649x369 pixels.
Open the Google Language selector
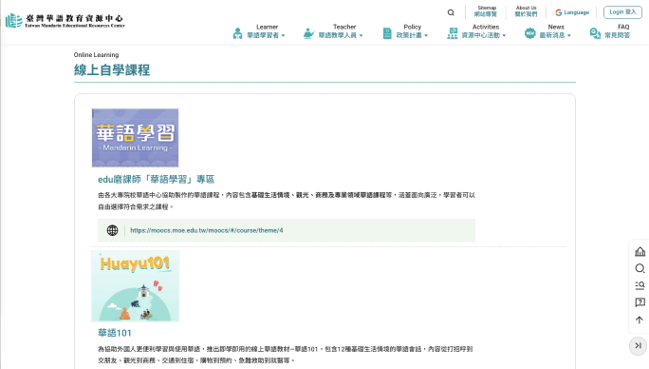(x=572, y=12)
